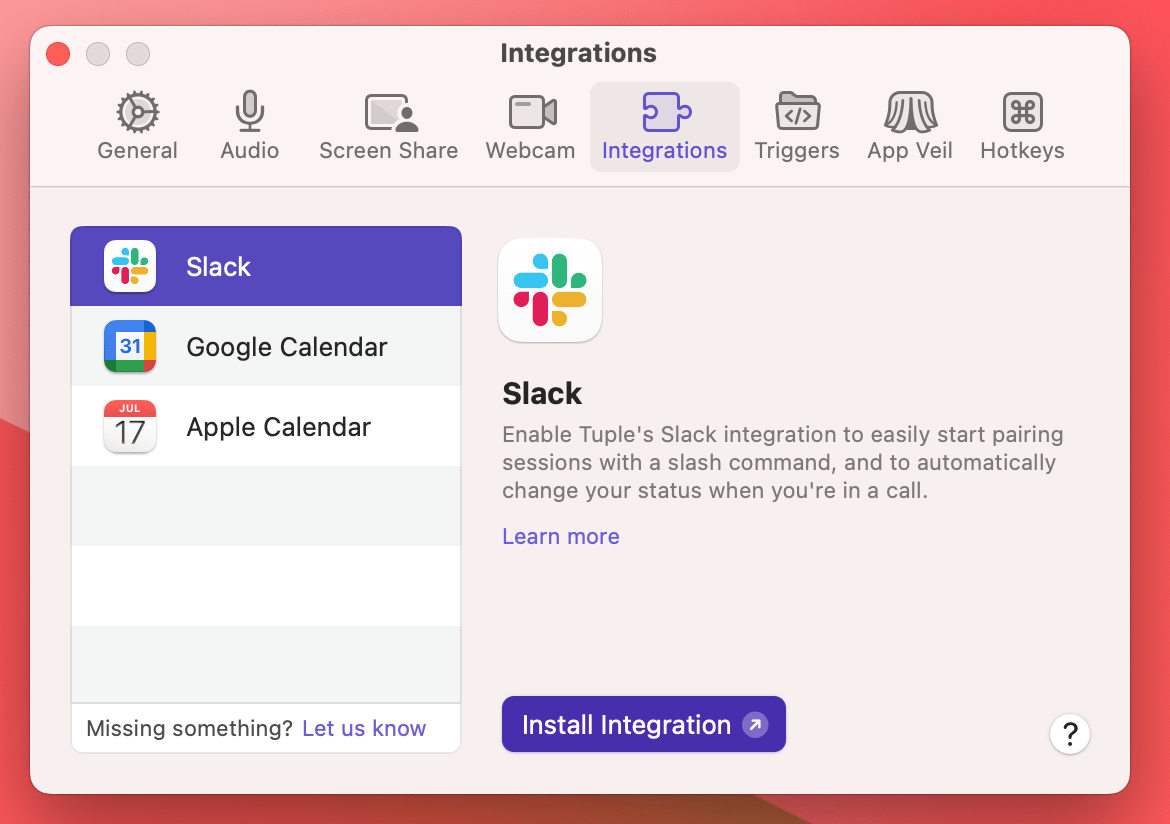Click the arrow icon on Install Integration
The height and width of the screenshot is (824, 1170).
755,724
